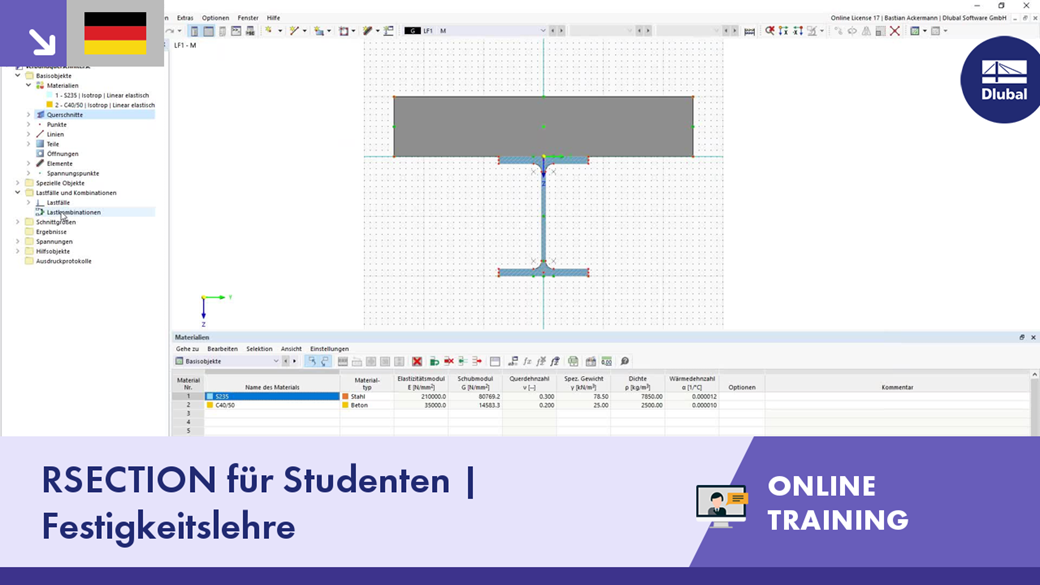This screenshot has width=1040, height=585.
Task: Click the table window layout icon
Action: click(x=495, y=361)
